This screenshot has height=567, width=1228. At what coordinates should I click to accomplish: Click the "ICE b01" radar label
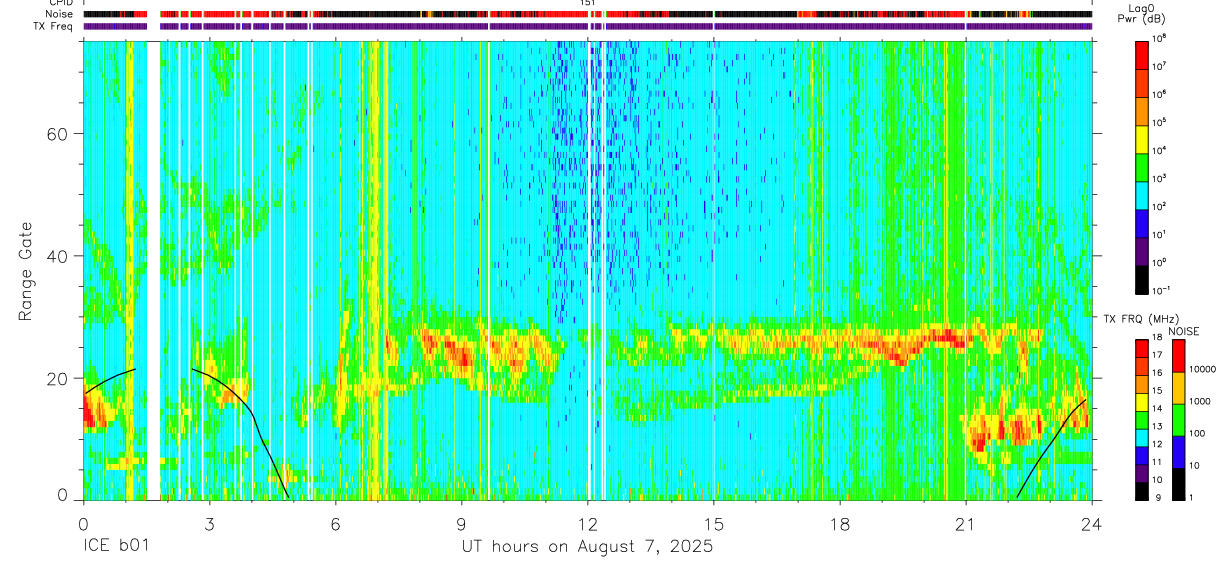point(115,547)
